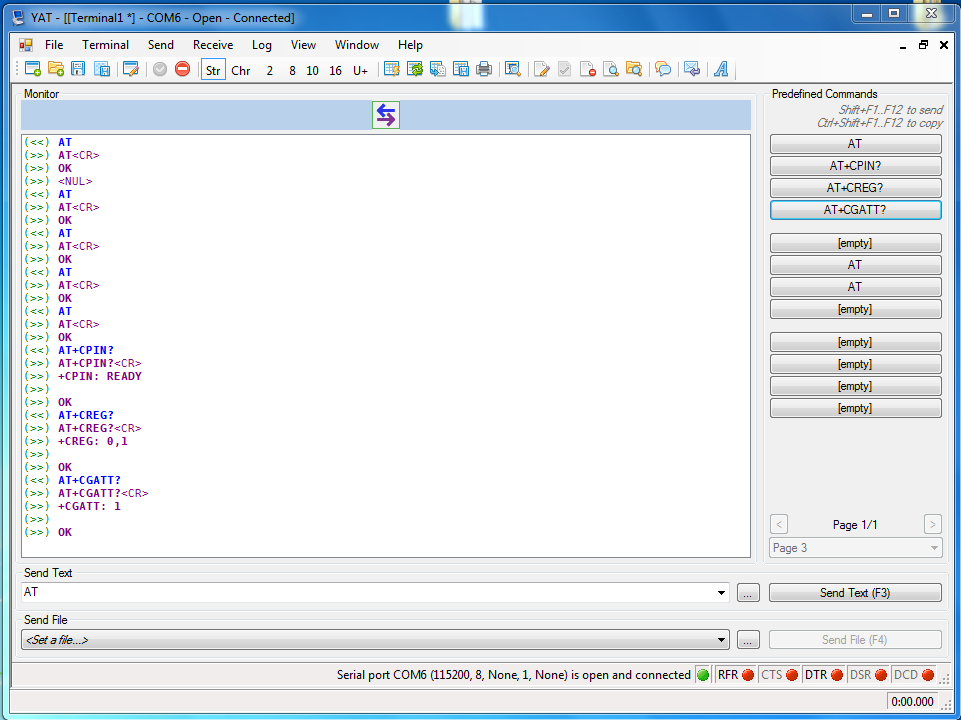Select hexadecimal radix 16 in toolbar
Image resolution: width=961 pixels, height=720 pixels.
tap(335, 70)
